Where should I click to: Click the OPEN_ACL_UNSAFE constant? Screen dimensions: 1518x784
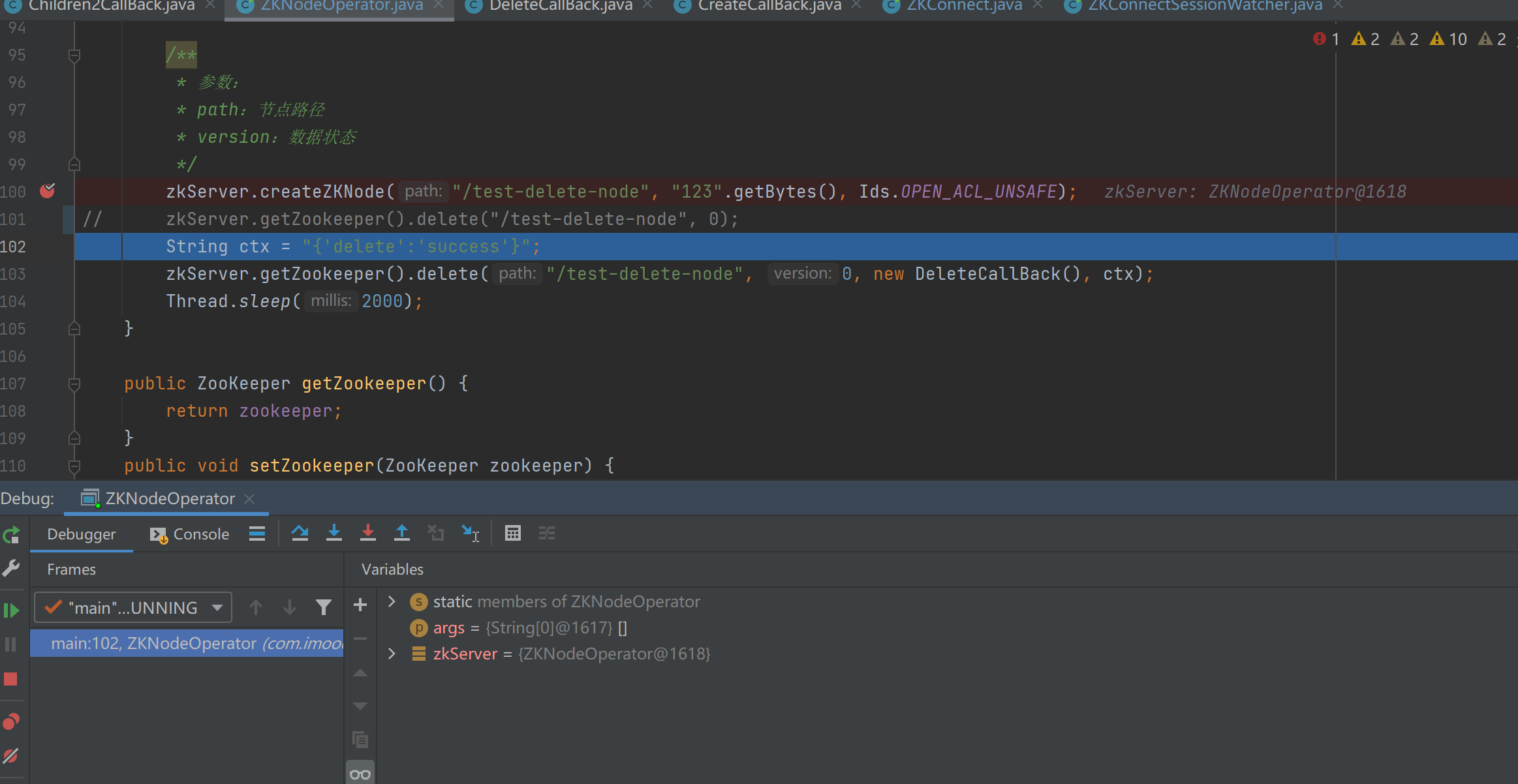pyautogui.click(x=979, y=192)
